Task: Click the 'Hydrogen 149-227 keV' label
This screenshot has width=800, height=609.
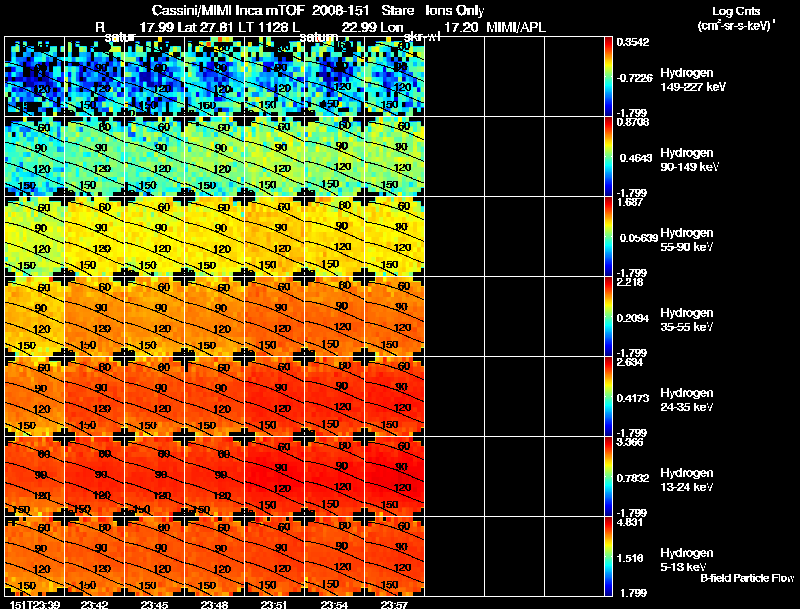Action: tap(693, 80)
